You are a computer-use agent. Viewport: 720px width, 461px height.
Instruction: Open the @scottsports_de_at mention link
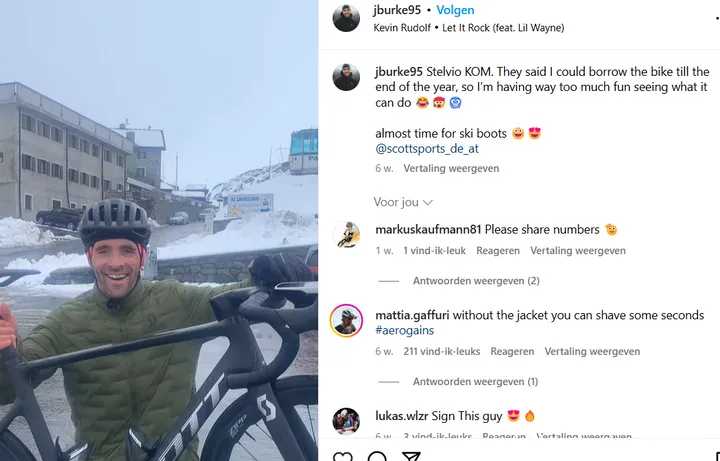pos(427,149)
